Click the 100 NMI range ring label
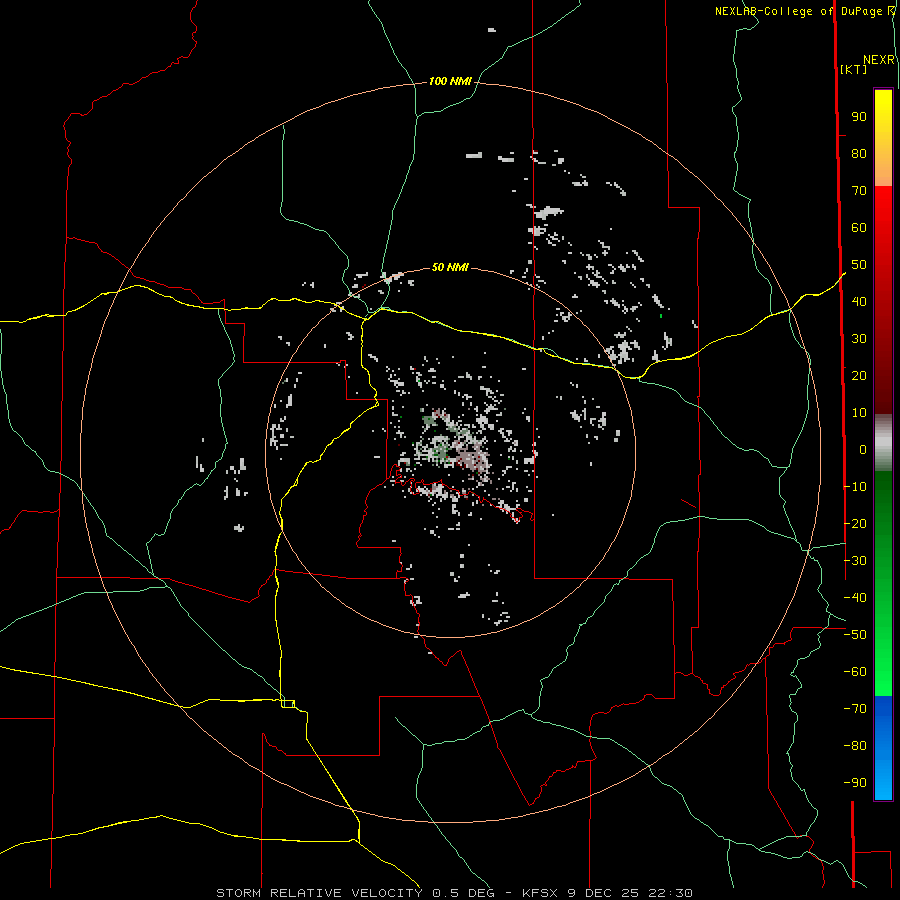Viewport: 900px width, 900px height. point(450,82)
